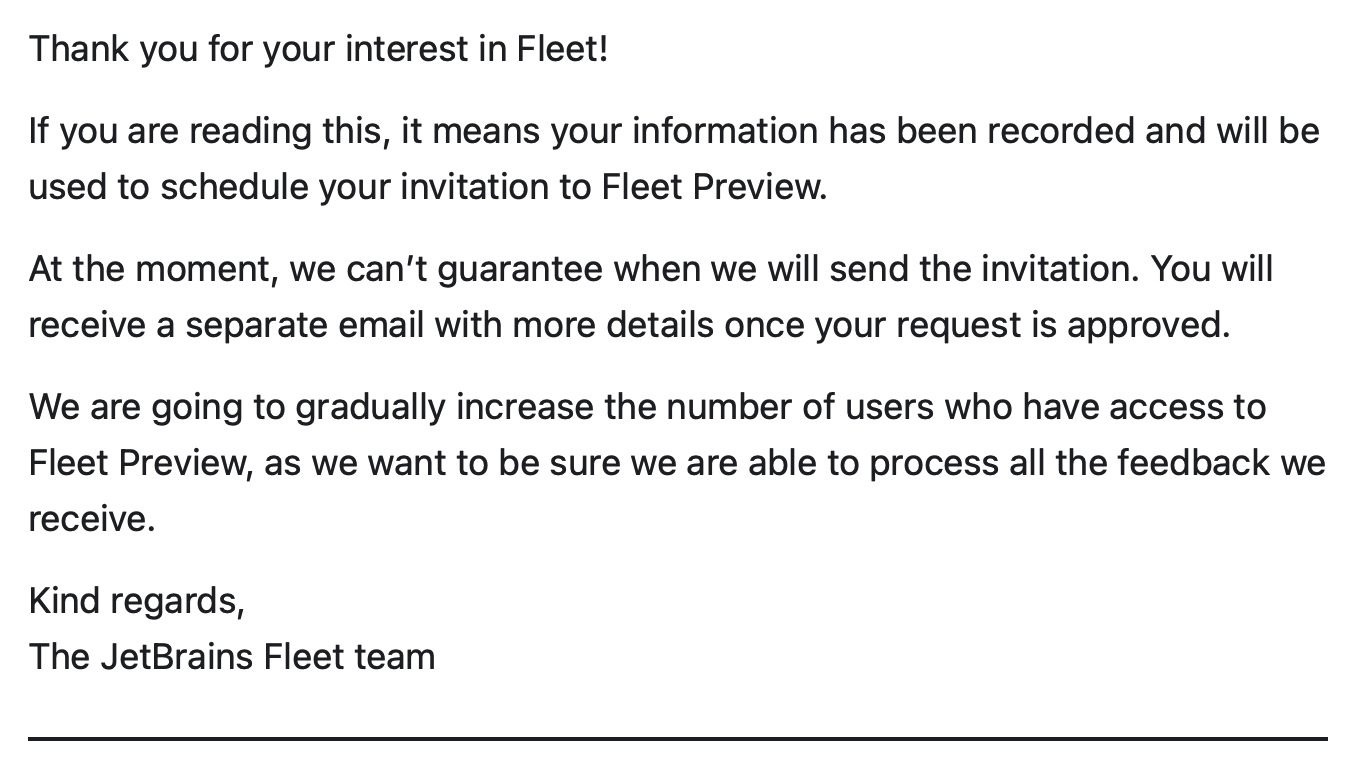Click the "Thank you for your interest in Fleet!" line
The image size is (1360, 766).
pyautogui.click(x=318, y=49)
